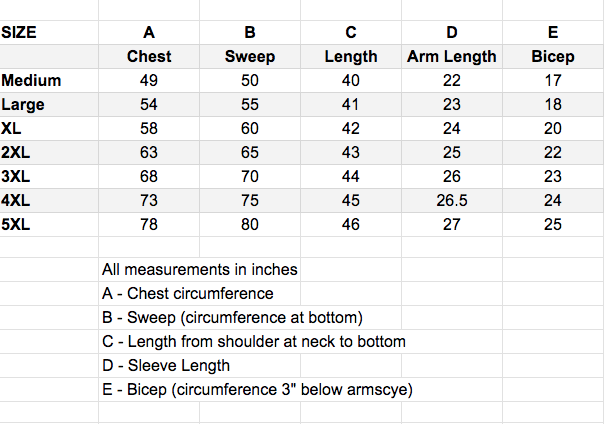This screenshot has width=604, height=424.
Task: Click the Length column header cell
Action: tap(351, 56)
